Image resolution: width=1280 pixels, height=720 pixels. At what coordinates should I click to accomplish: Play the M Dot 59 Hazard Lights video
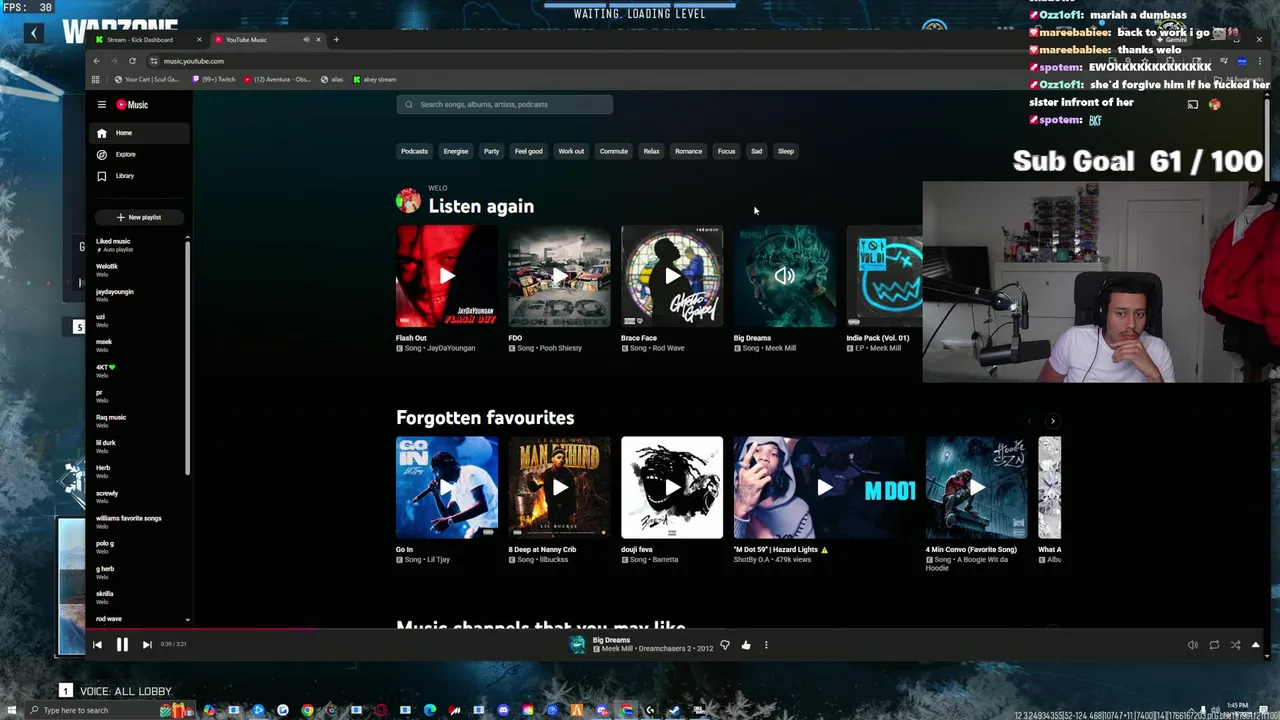824,487
